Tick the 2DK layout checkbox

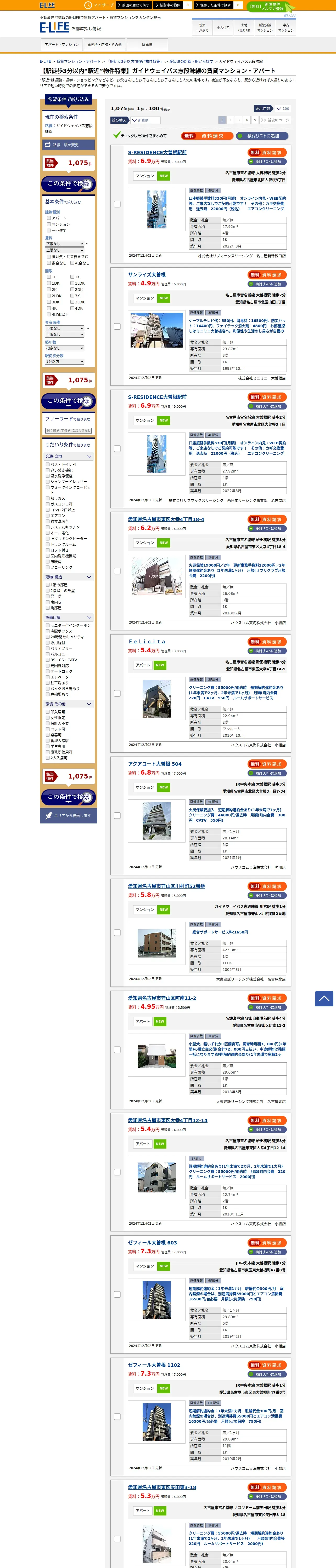72,289
